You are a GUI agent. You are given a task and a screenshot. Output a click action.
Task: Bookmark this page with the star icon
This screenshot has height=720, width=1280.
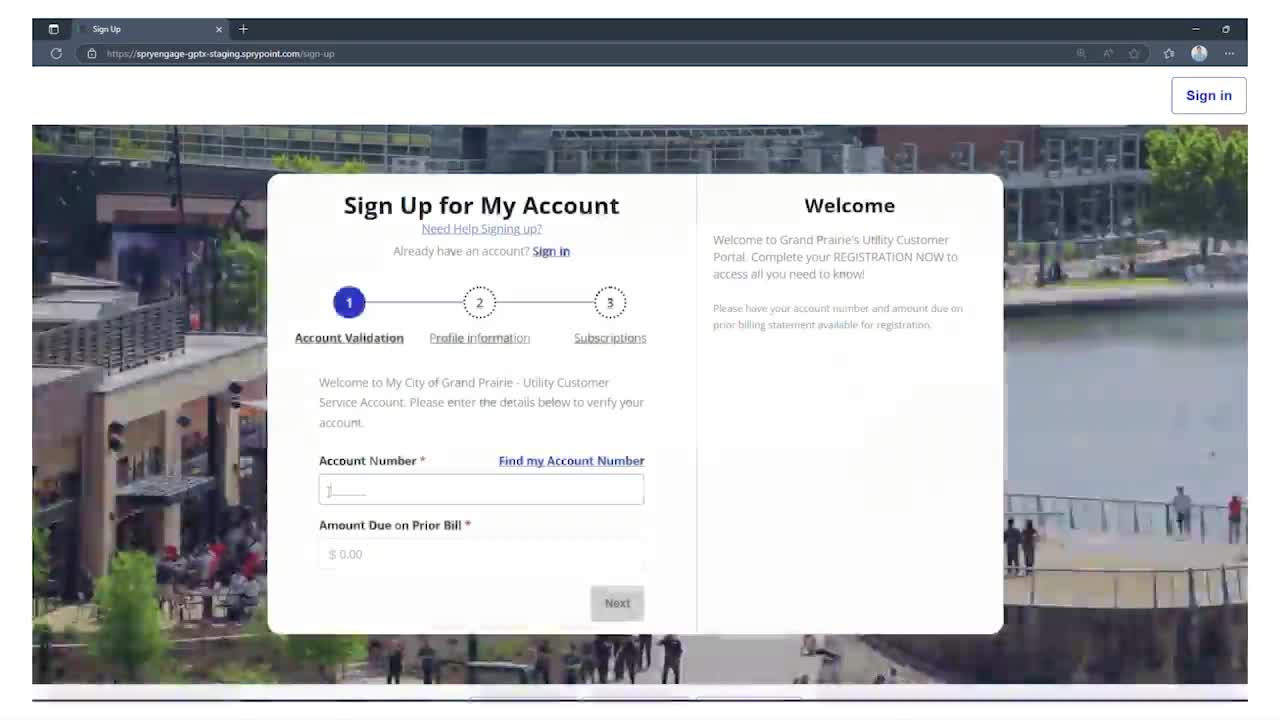pos(1134,54)
